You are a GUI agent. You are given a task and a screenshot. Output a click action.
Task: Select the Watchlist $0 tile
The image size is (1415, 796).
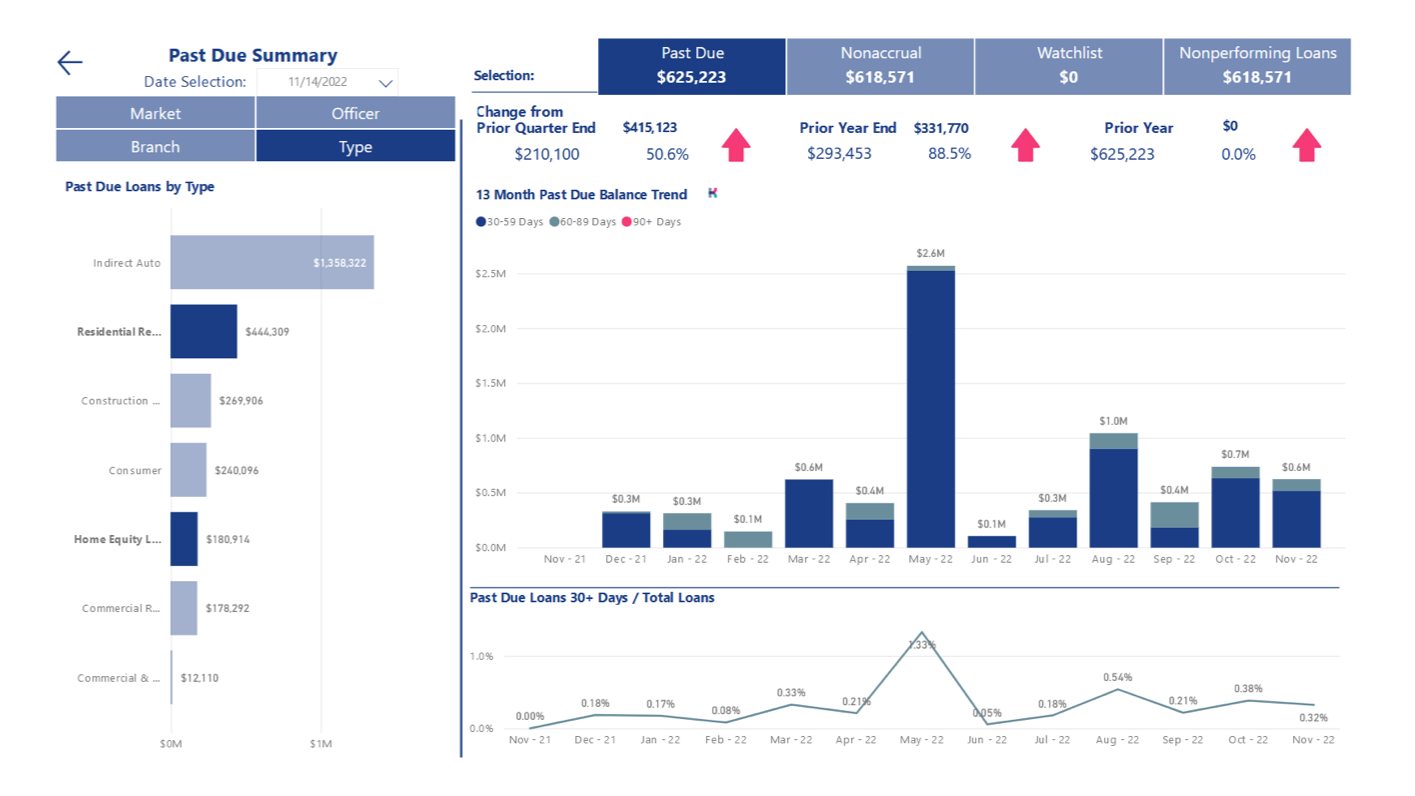(x=1068, y=66)
